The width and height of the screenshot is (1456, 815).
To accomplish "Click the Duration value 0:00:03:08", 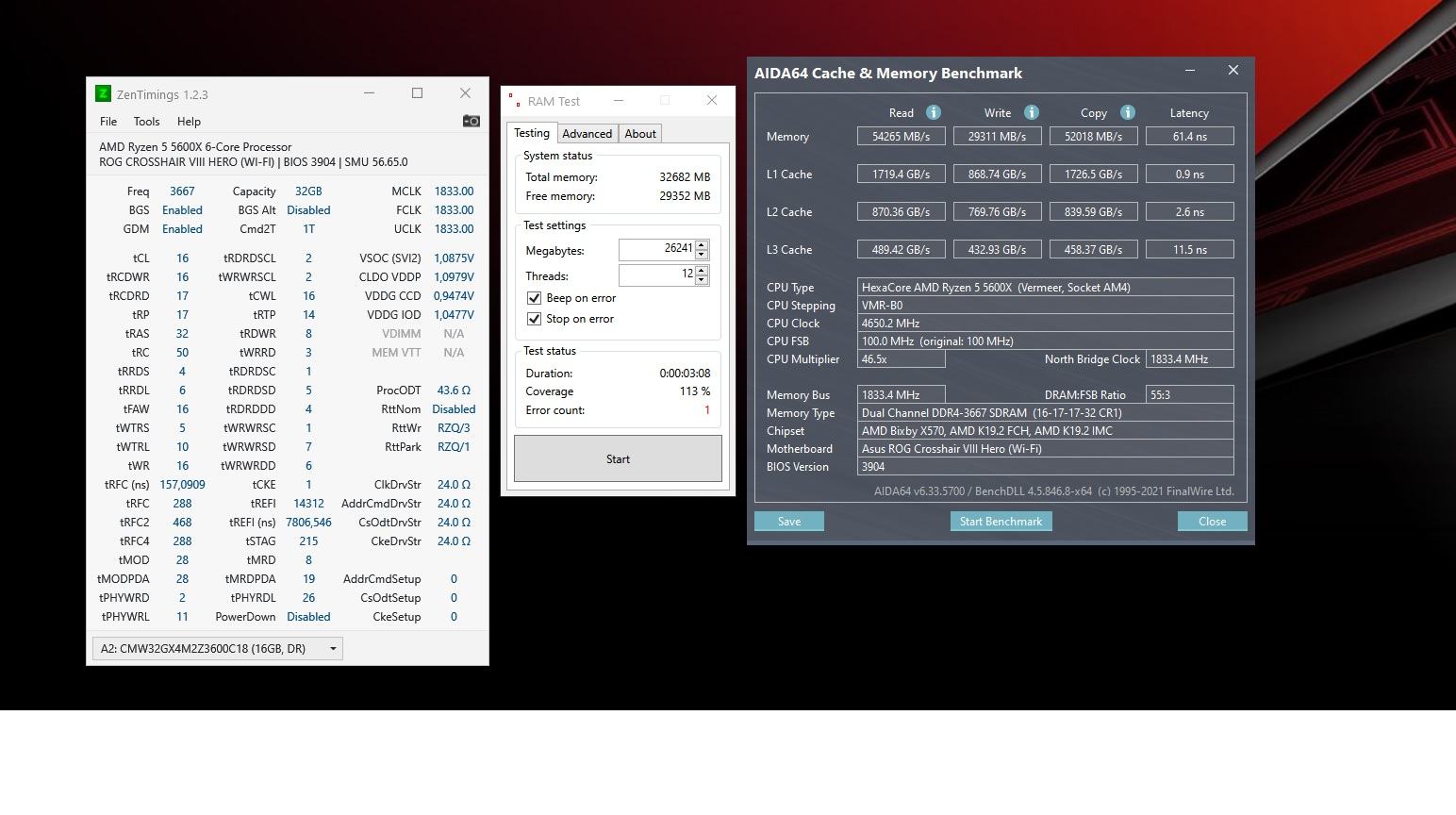I will (x=685, y=373).
